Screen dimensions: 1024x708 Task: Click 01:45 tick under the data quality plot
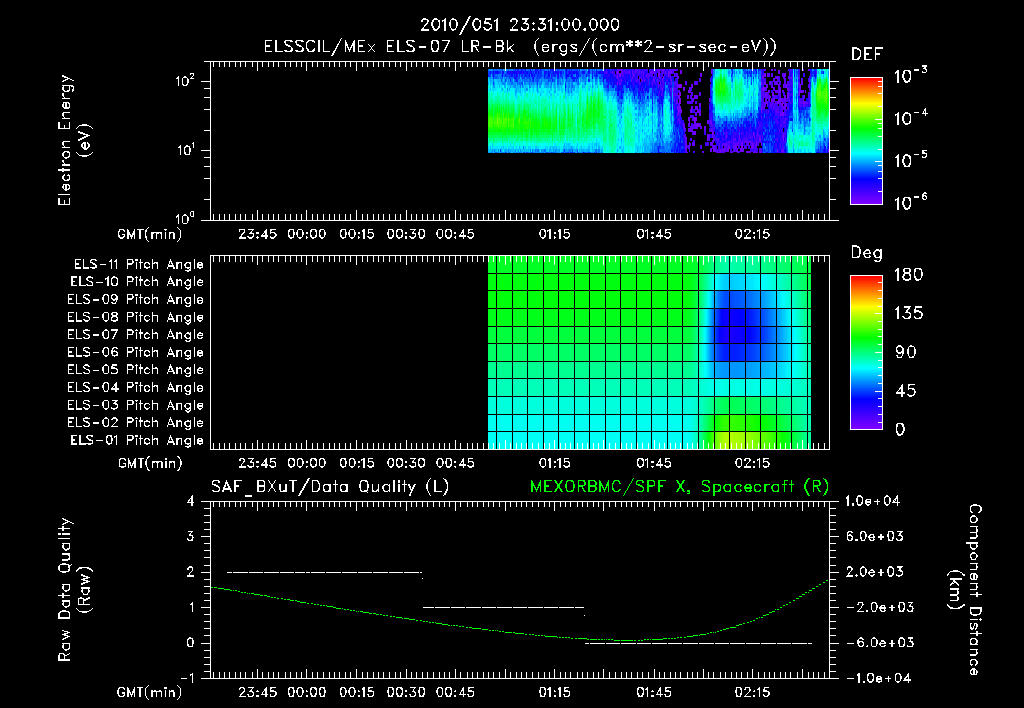click(x=654, y=692)
